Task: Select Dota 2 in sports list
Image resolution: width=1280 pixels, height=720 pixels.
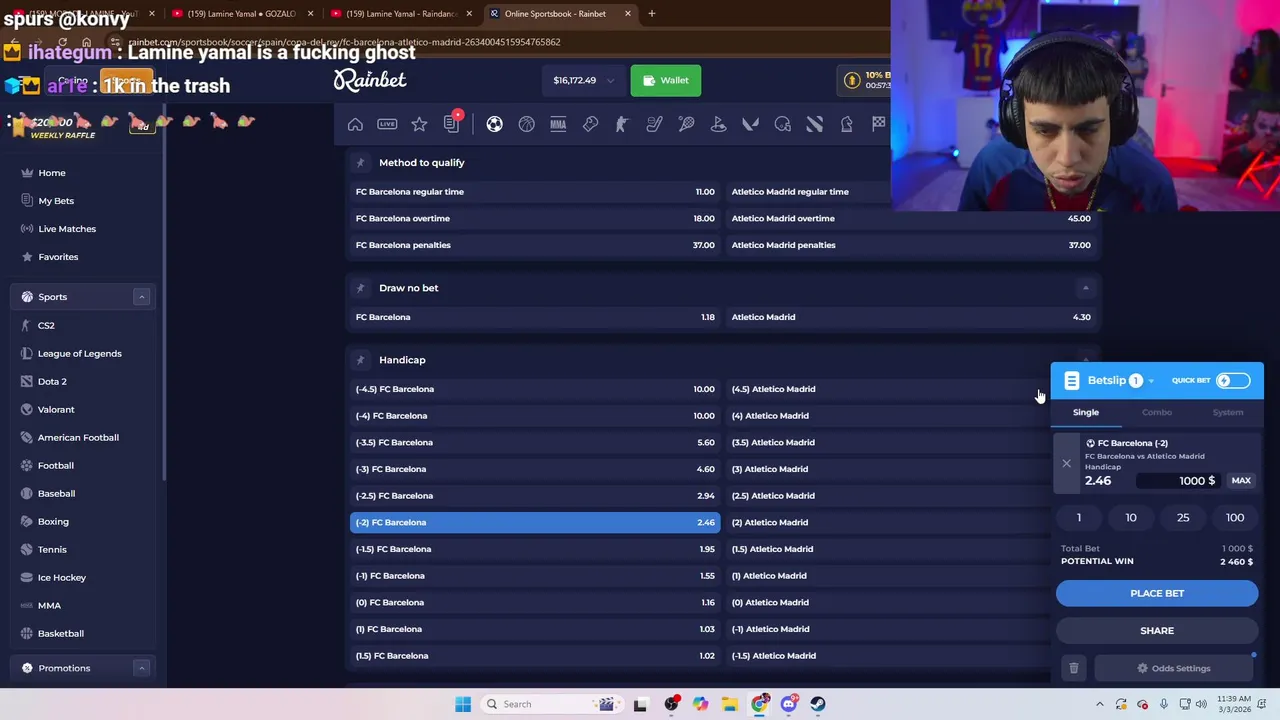Action: coord(52,381)
